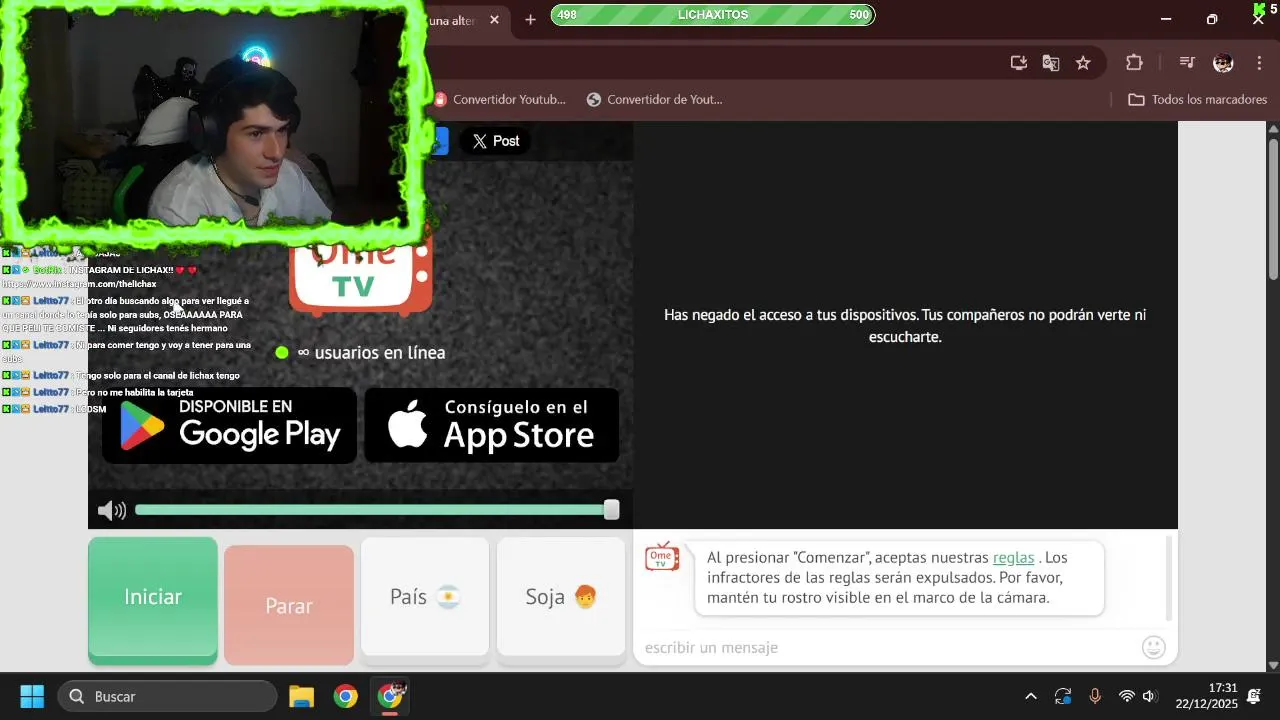Image resolution: width=1280 pixels, height=720 pixels.
Task: Click the sync tray icon
Action: (1063, 696)
